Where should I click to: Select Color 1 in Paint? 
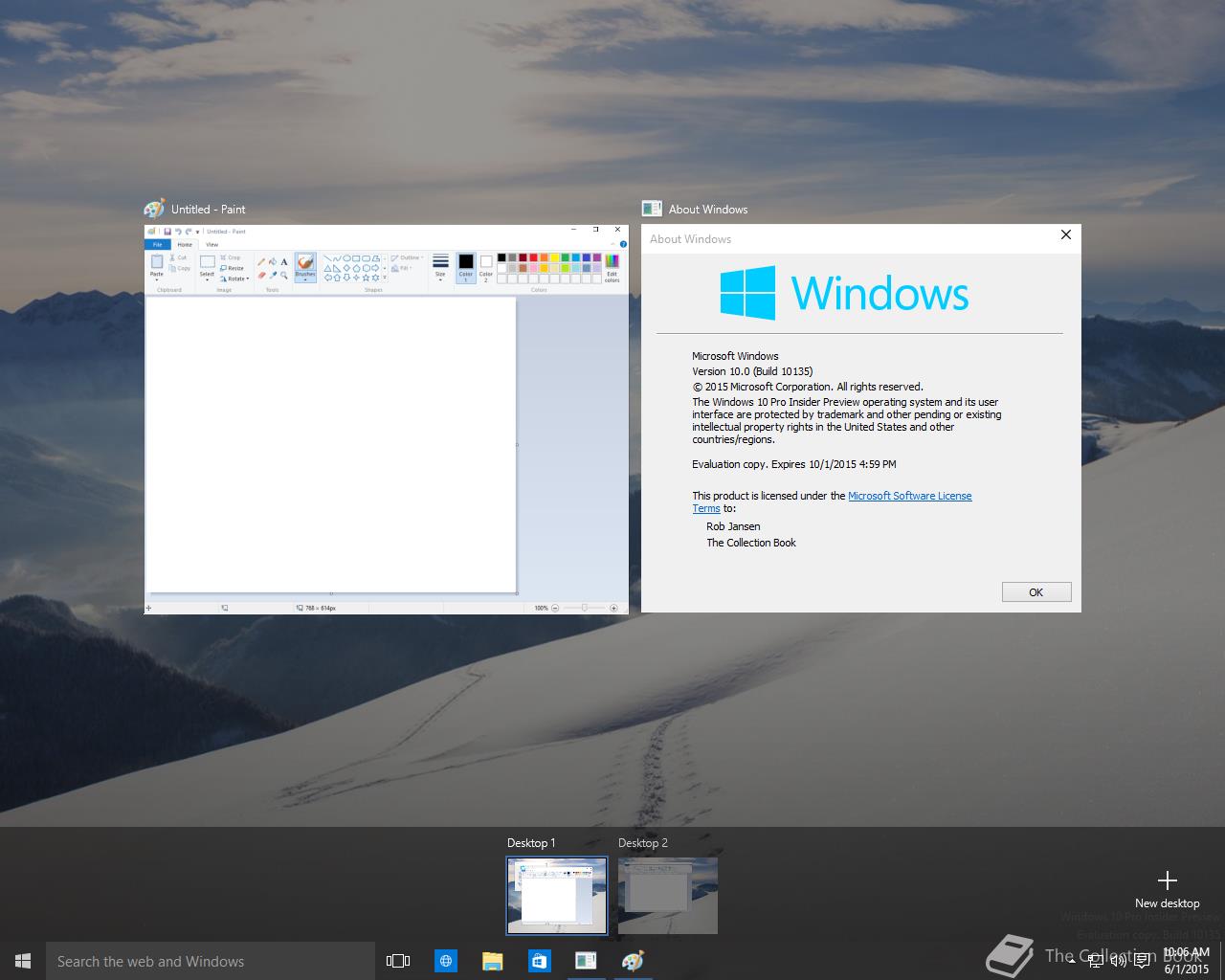[466, 268]
